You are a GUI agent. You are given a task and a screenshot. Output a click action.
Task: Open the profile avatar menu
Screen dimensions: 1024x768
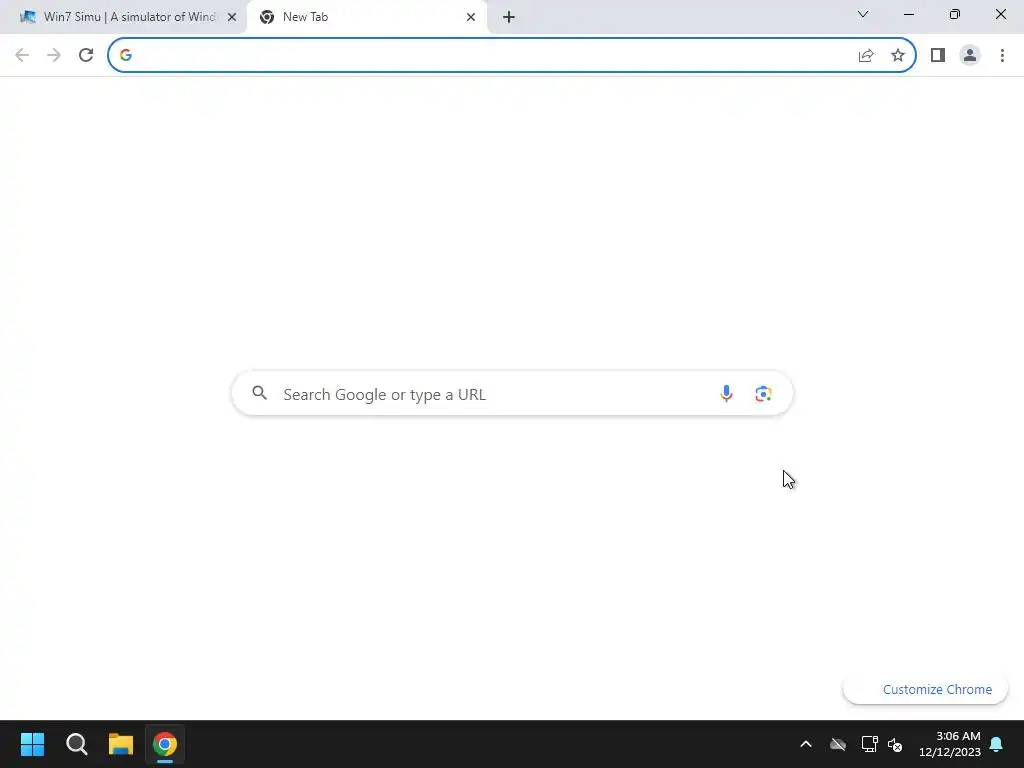click(970, 55)
